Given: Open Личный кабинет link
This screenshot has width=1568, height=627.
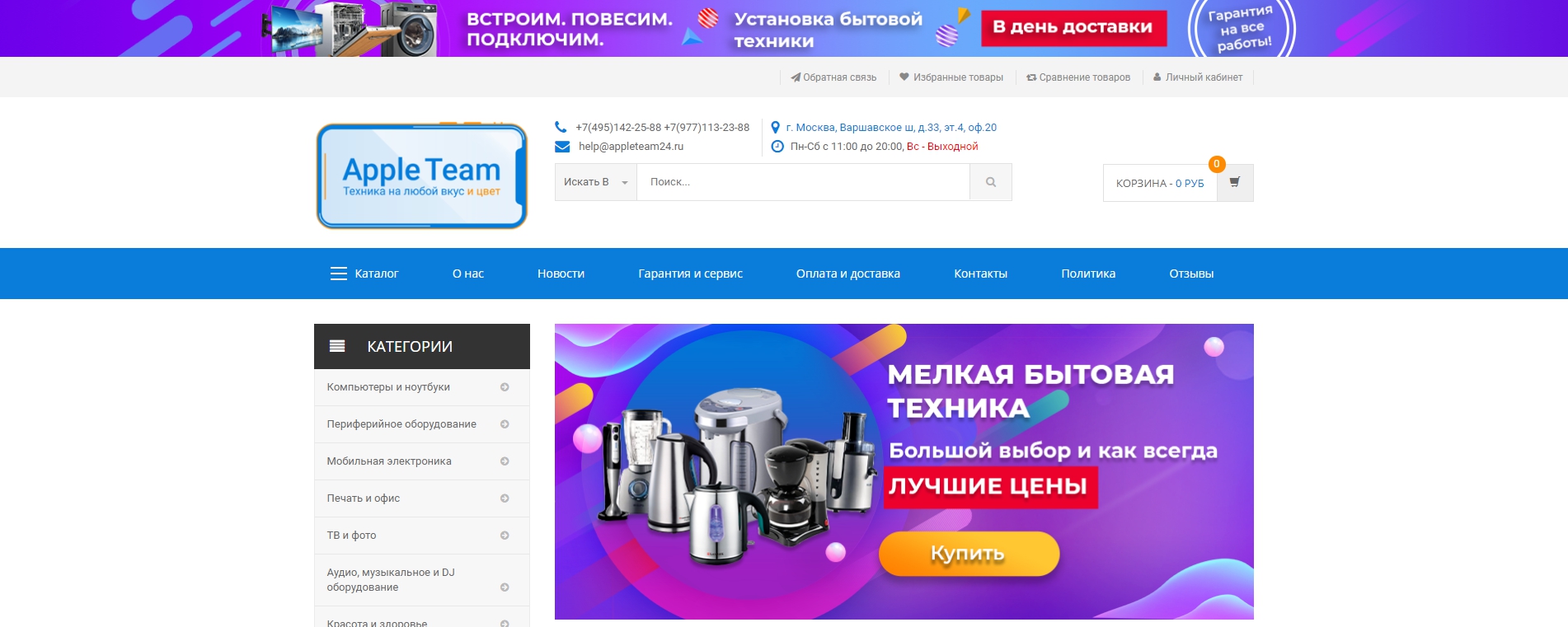Looking at the screenshot, I should 1198,77.
